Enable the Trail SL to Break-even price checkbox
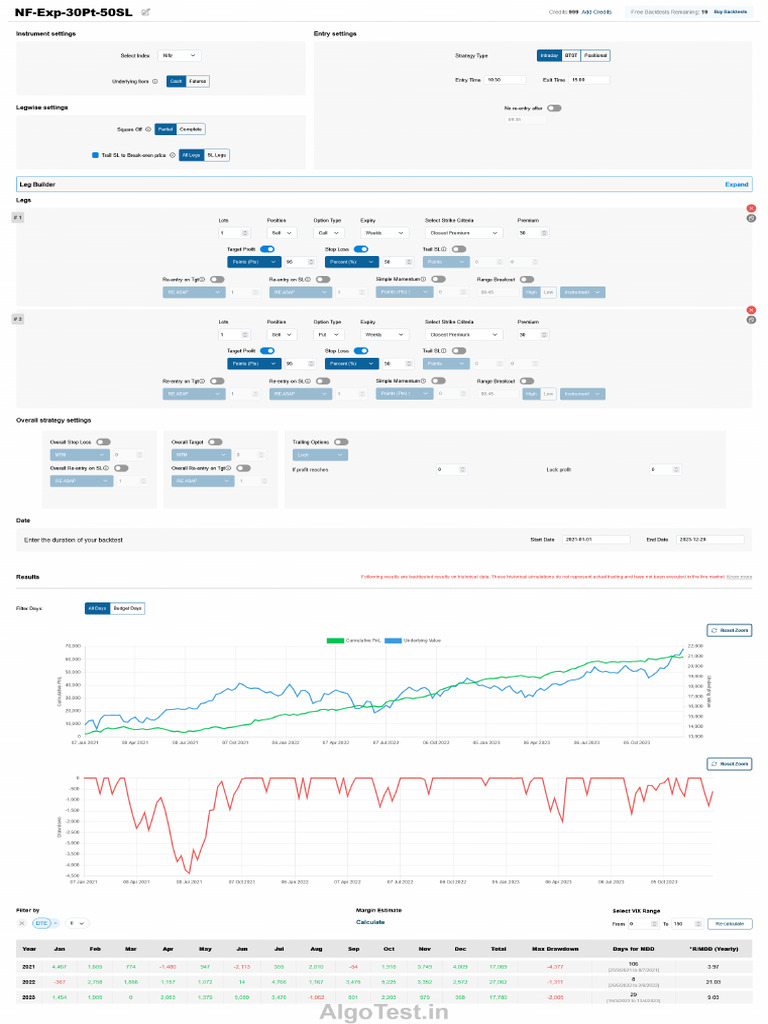The height and width of the screenshot is (1024, 768). 95,155
